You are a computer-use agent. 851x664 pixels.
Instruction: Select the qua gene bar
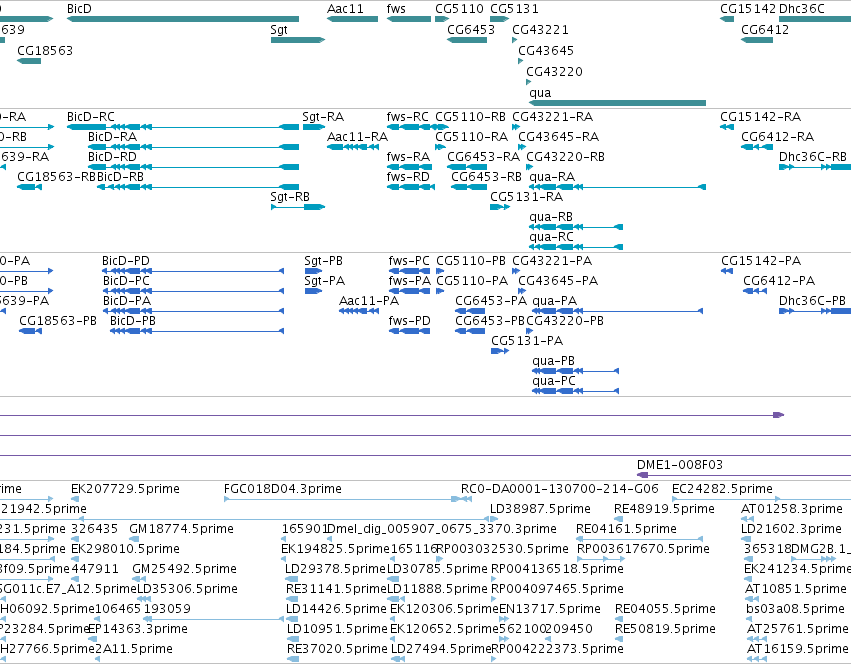pos(618,103)
